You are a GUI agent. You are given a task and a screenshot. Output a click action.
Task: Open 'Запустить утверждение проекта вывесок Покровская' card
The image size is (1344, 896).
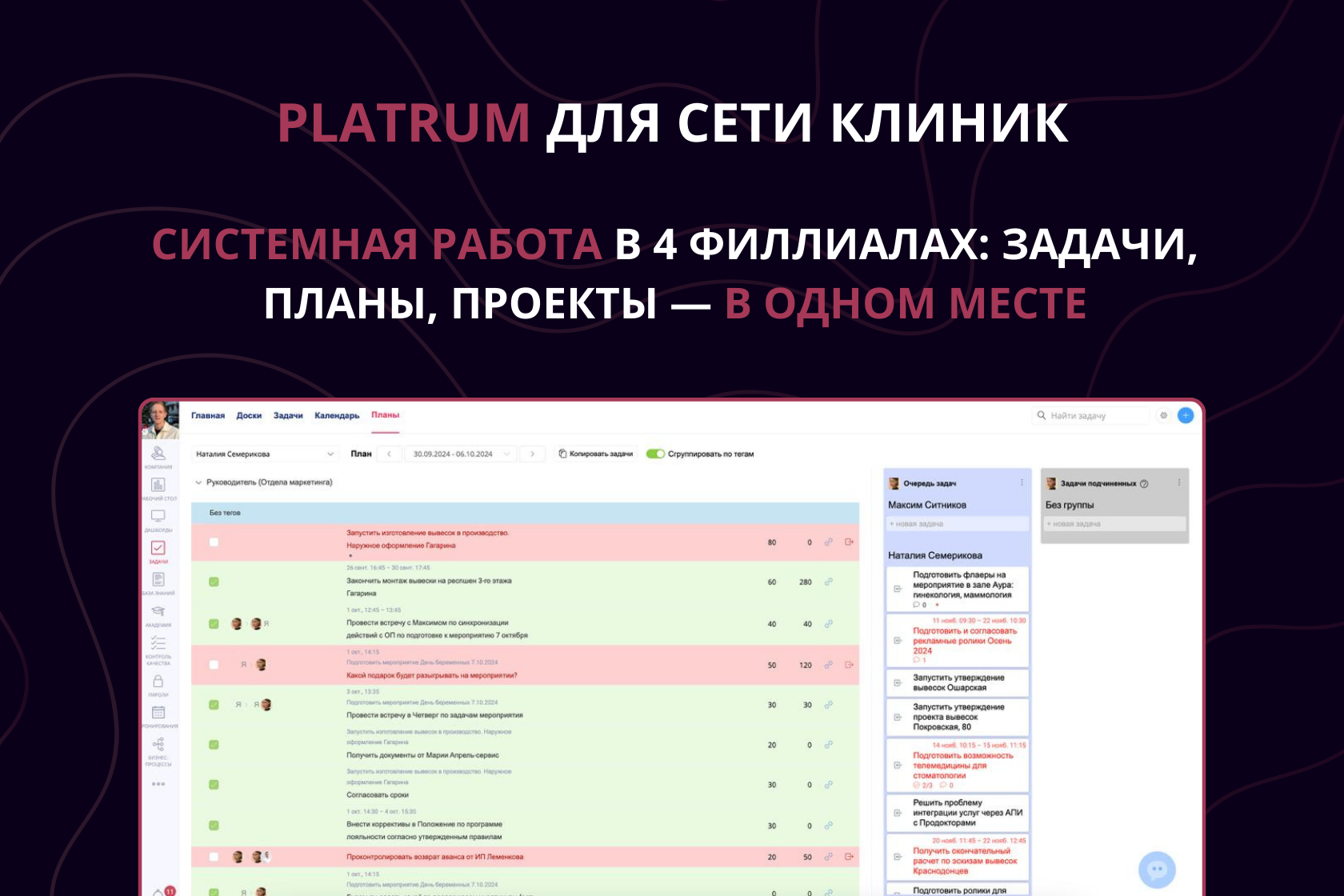point(958,717)
